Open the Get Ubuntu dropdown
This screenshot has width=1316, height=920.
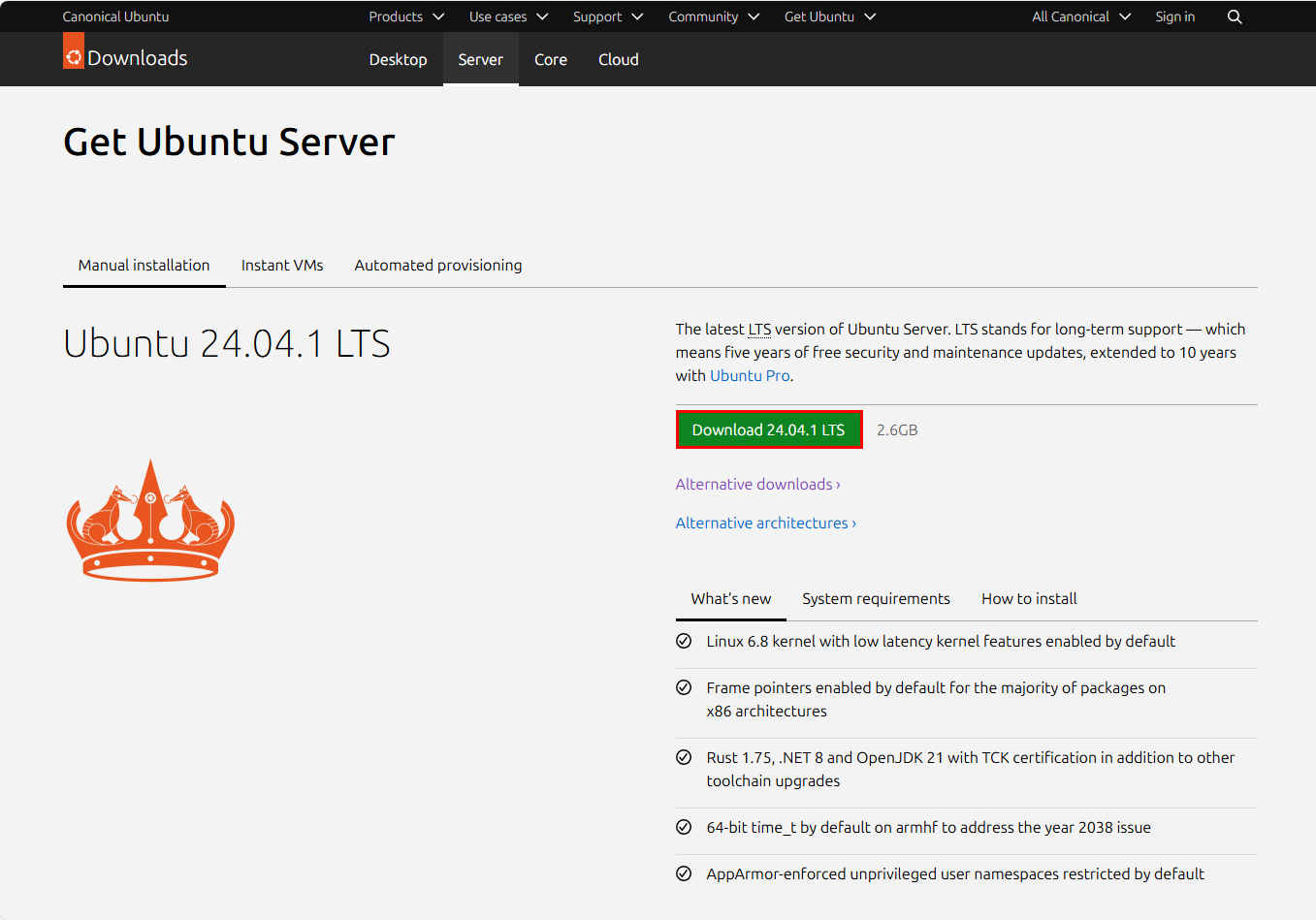830,16
